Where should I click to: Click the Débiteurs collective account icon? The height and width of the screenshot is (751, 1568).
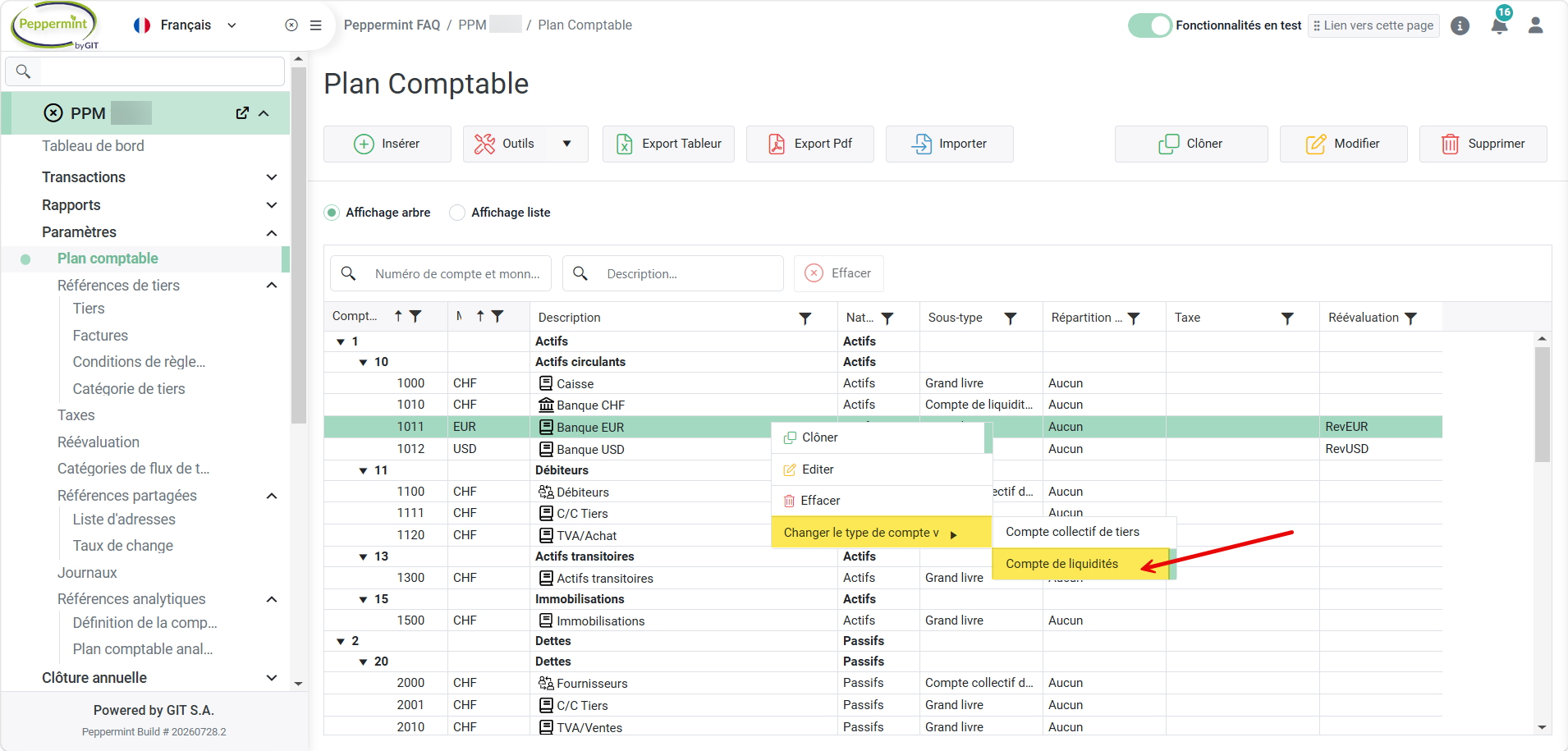tap(546, 492)
